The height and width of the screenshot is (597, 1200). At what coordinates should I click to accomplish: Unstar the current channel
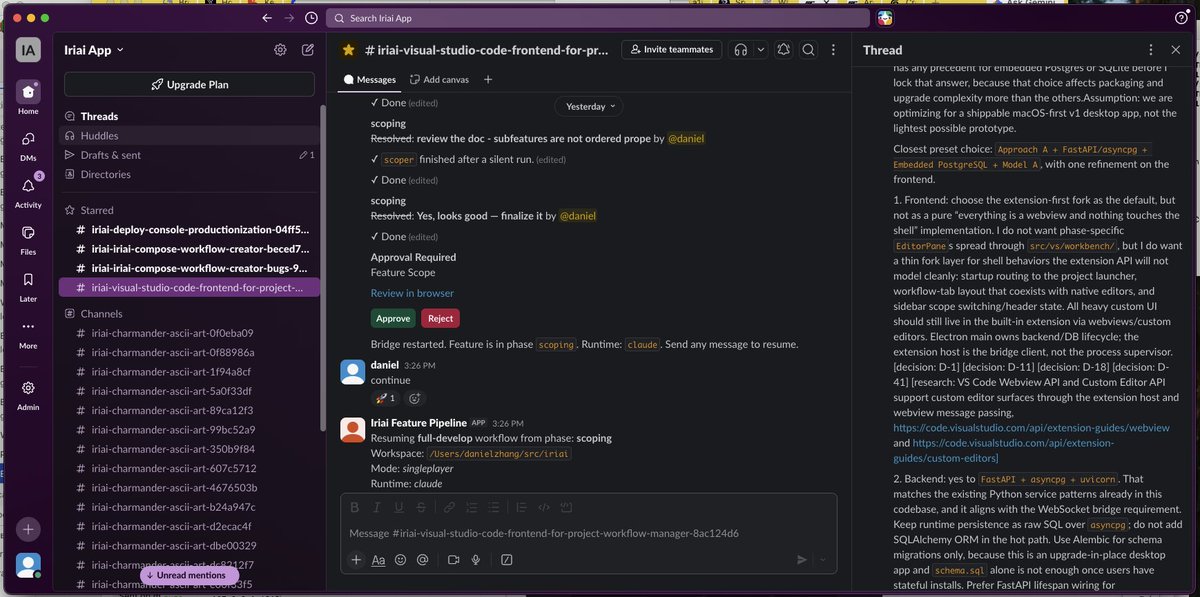(348, 49)
